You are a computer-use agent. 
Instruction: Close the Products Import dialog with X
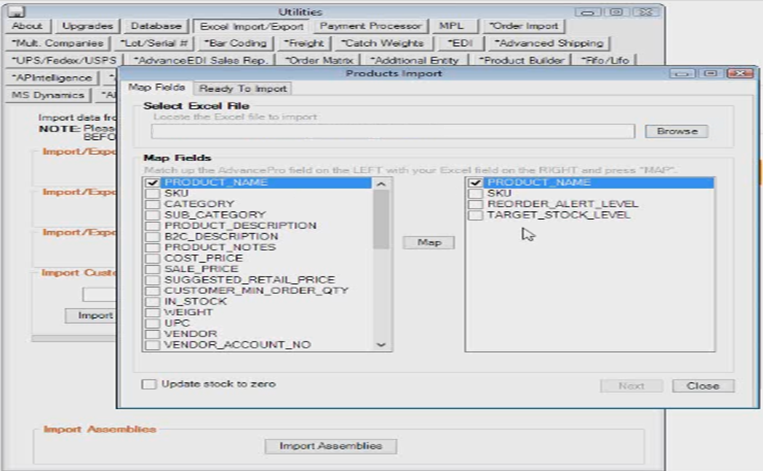pyautogui.click(x=738, y=74)
